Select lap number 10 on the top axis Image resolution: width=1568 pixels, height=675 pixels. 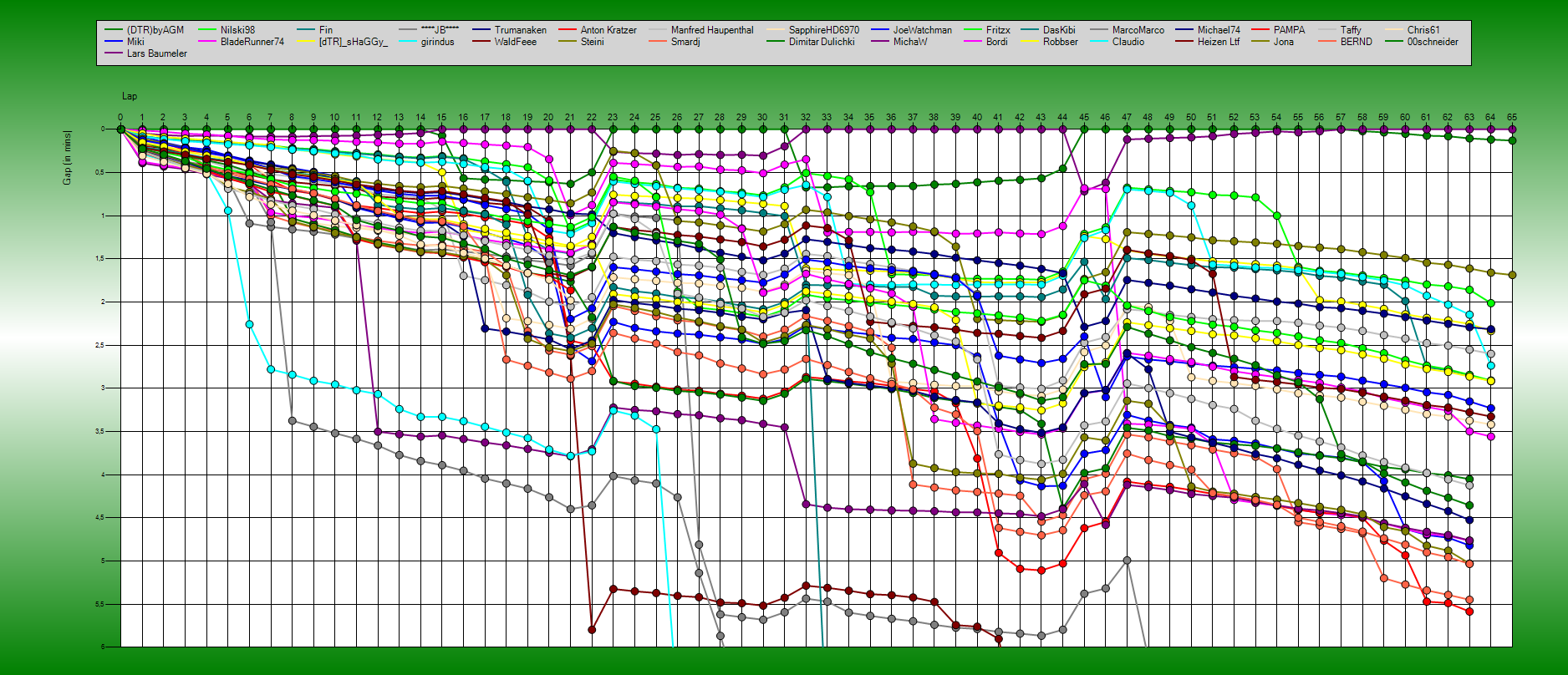pos(334,118)
